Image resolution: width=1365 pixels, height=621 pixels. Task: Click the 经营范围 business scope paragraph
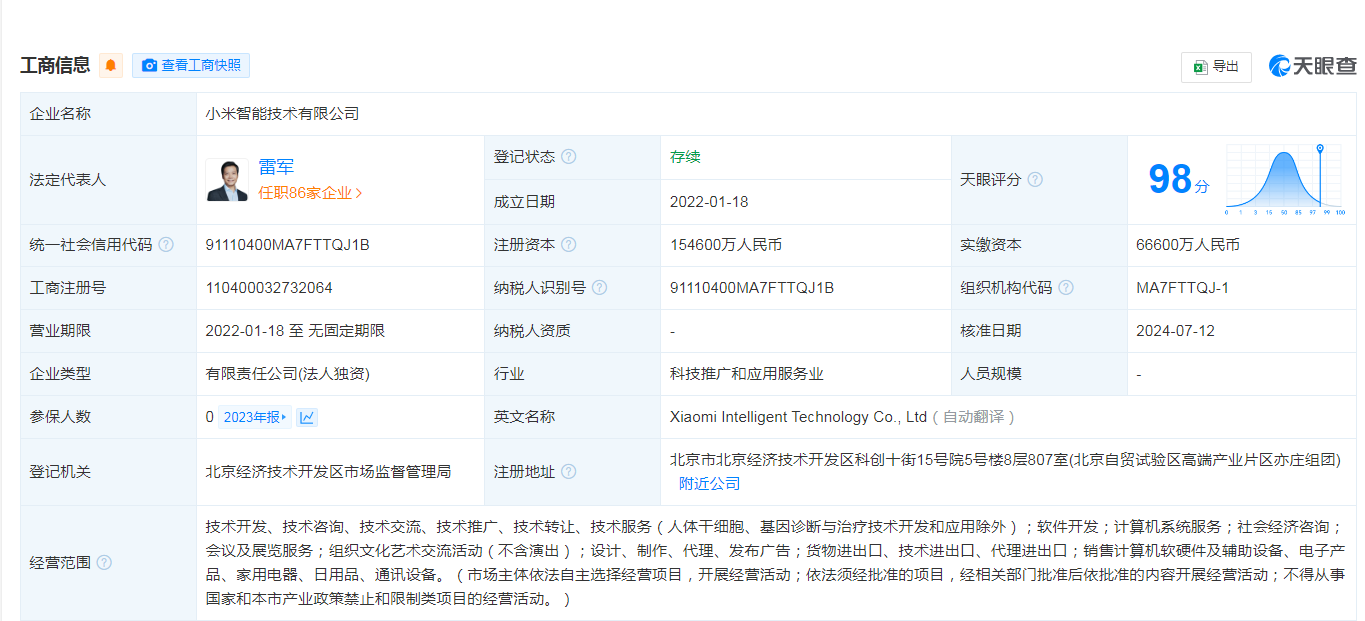(x=775, y=563)
